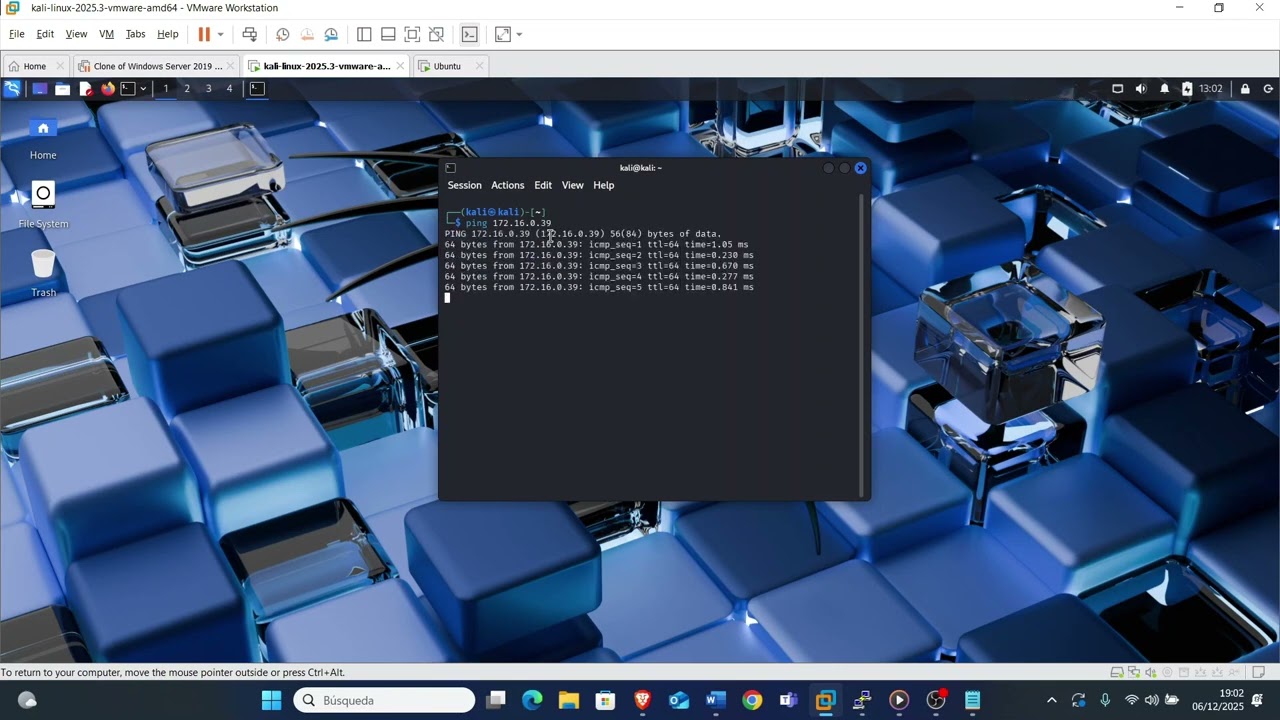
Task: Open the VMware VM menu
Action: [106, 34]
